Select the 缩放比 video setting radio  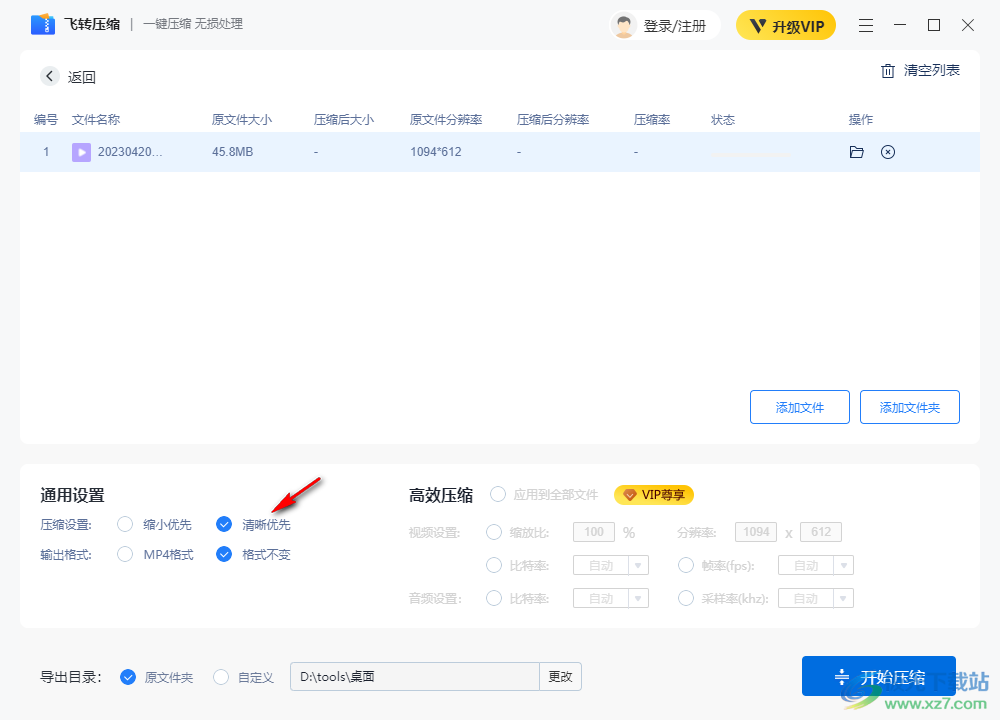[494, 532]
